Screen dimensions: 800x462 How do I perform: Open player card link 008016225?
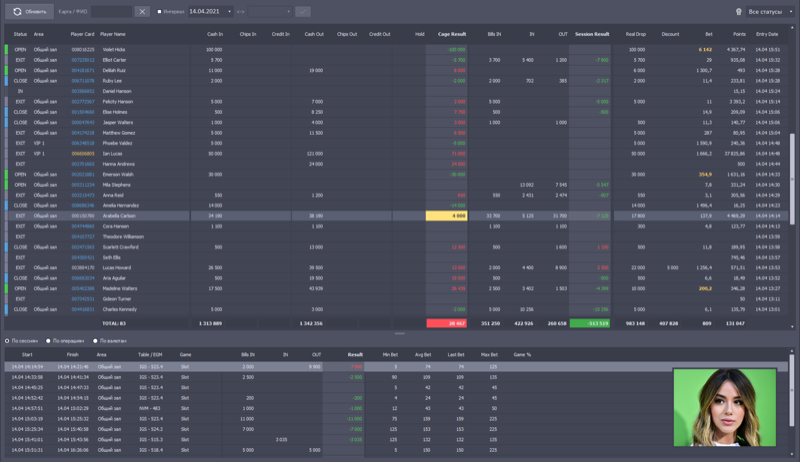[82, 48]
